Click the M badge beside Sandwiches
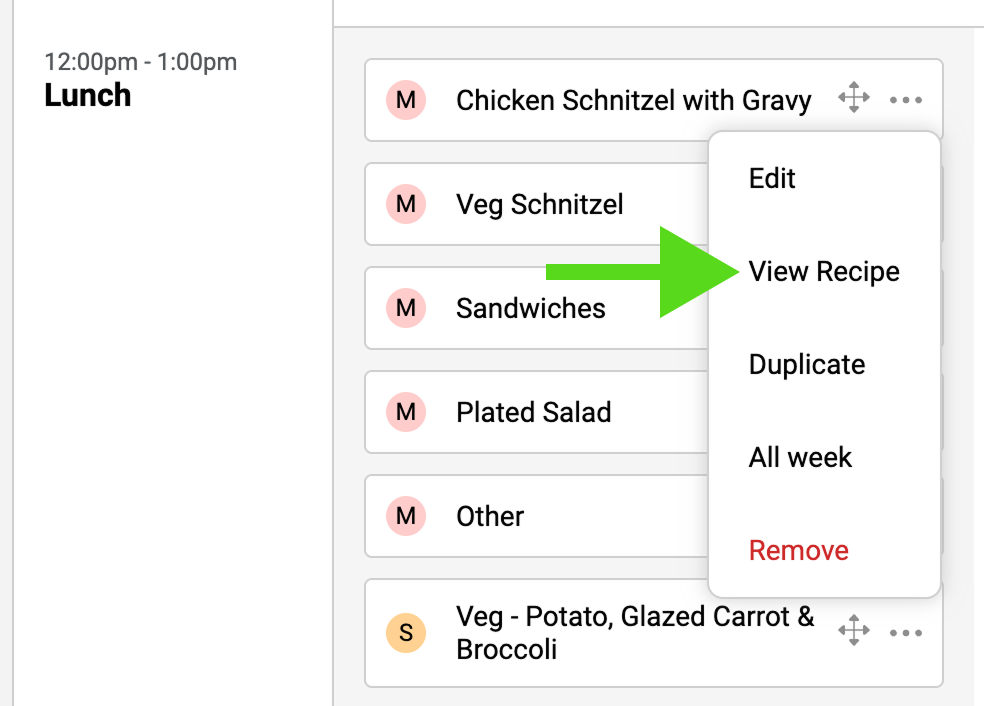This screenshot has height=706, width=984. tap(406, 308)
